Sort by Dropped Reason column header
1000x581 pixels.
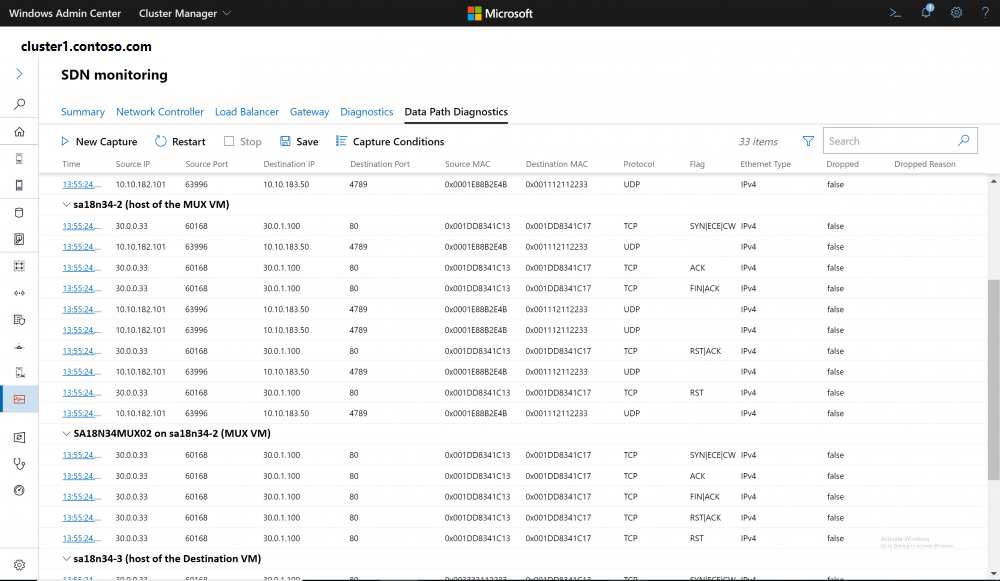925,164
